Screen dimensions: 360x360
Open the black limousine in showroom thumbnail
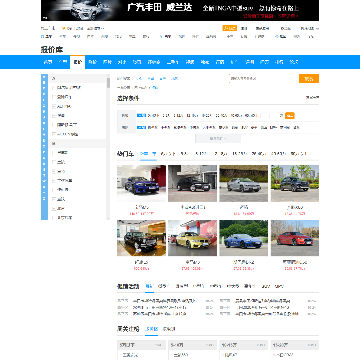pyautogui.click(x=141, y=238)
